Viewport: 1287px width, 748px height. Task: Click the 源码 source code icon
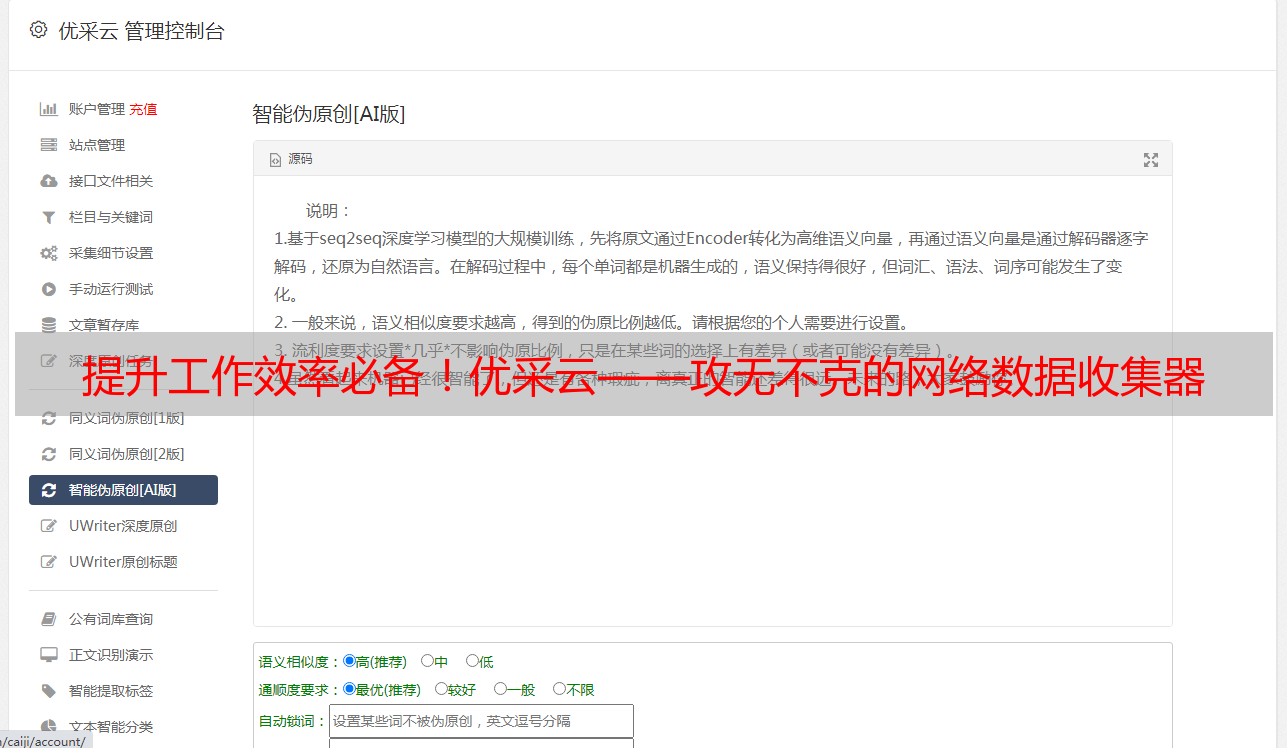[x=276, y=160]
